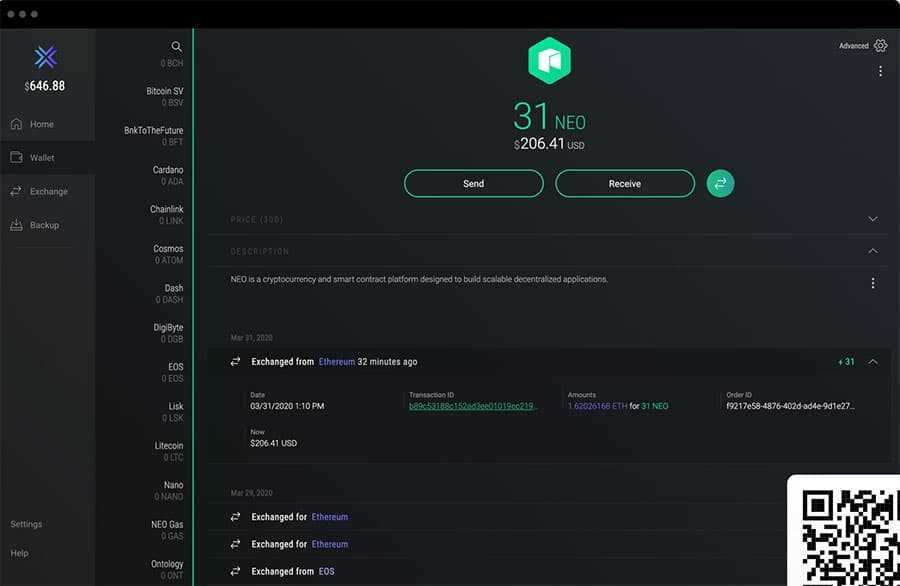Click the $646.88 portfolio total

tap(45, 86)
